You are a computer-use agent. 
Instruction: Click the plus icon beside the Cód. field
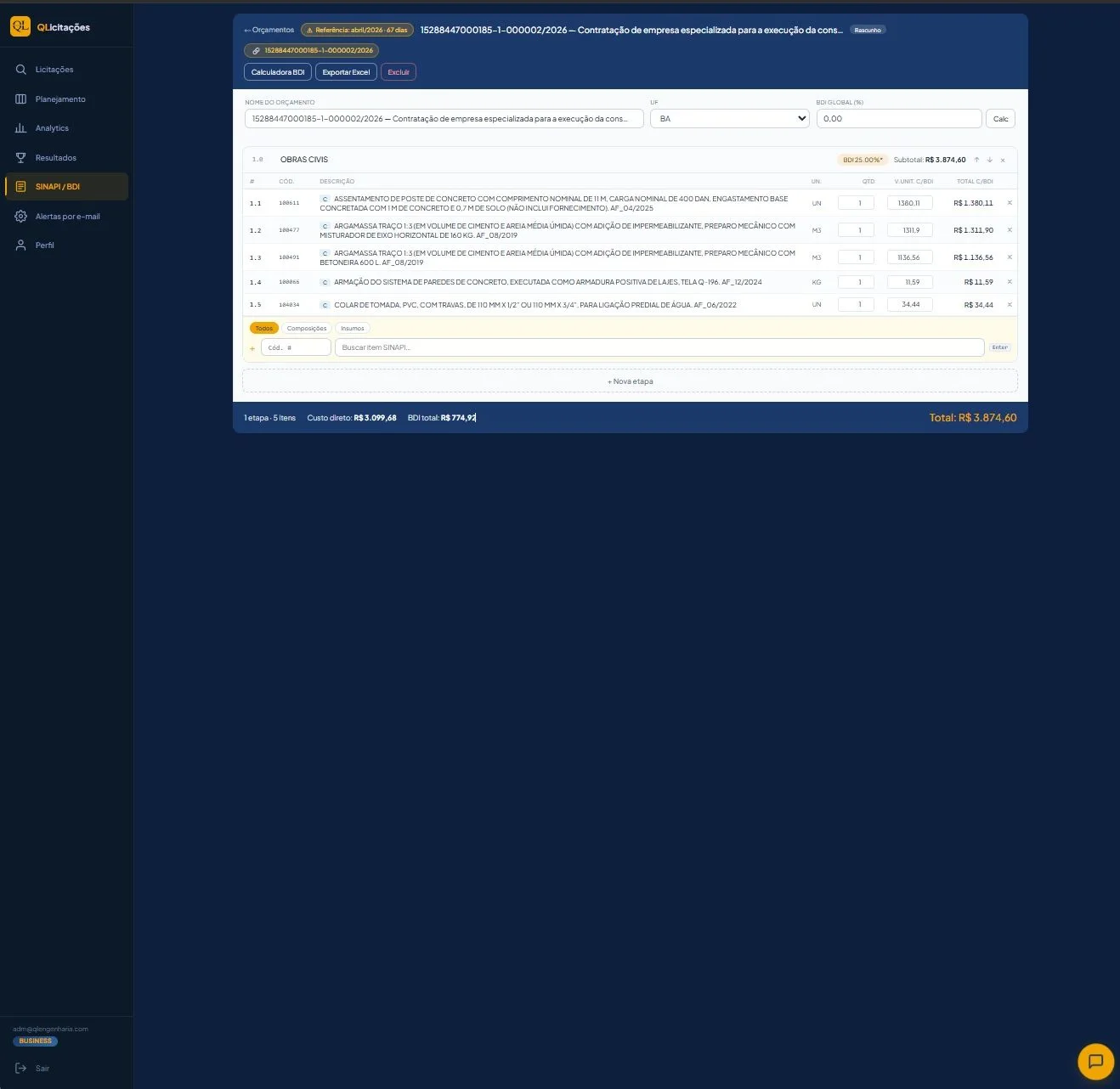pos(252,348)
